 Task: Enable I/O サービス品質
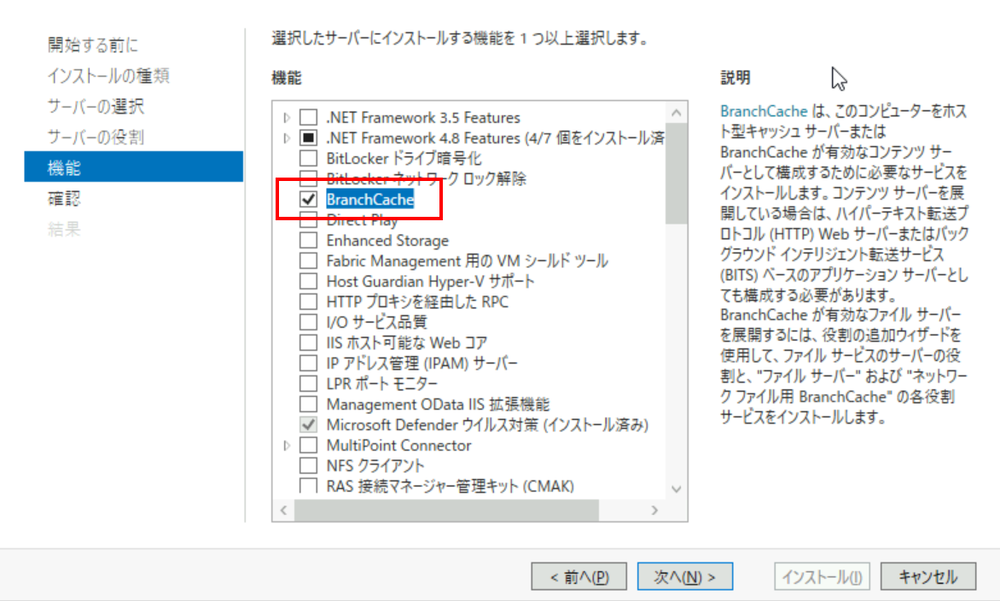(308, 322)
